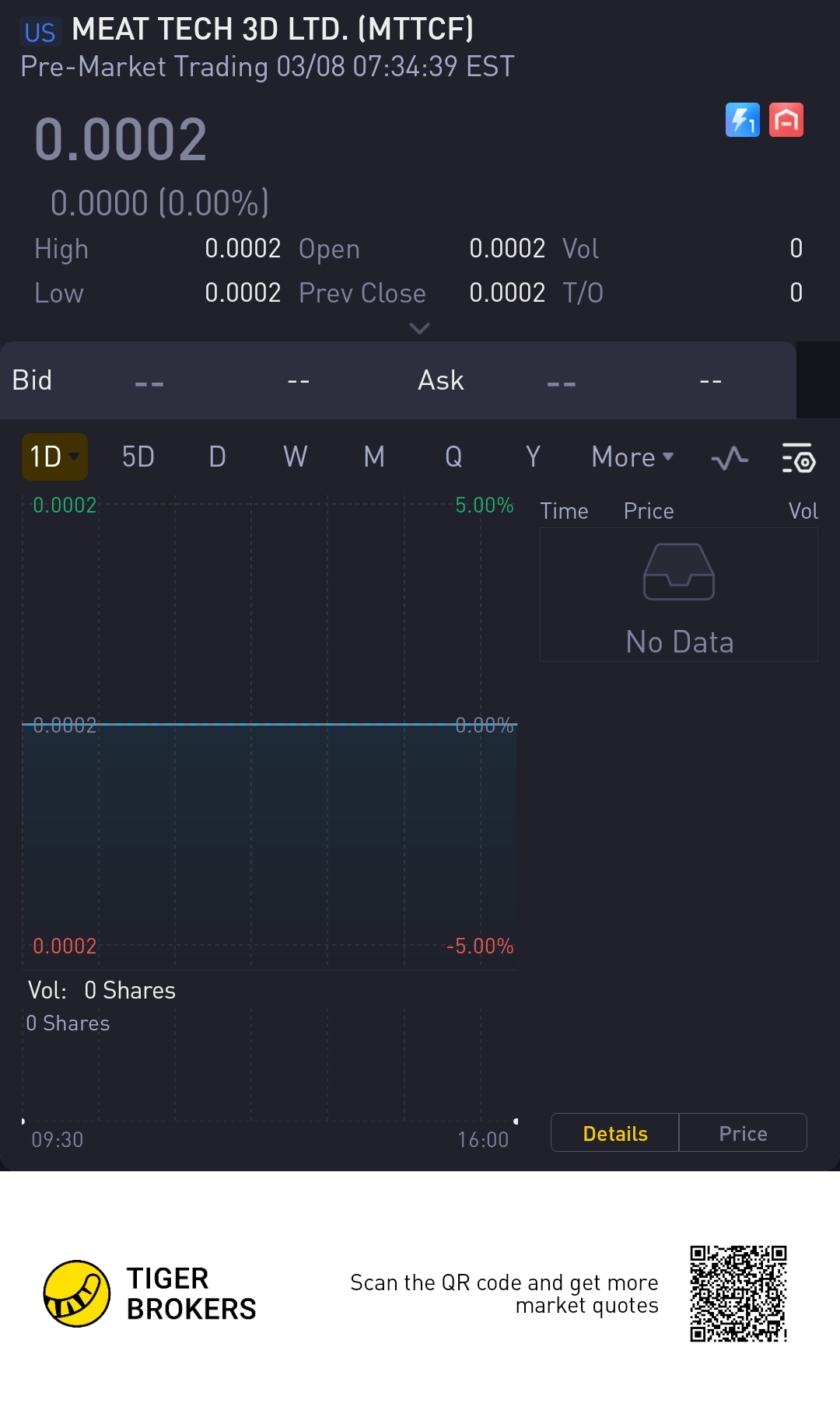840x1417 pixels.
Task: Switch to Price view
Action: [x=743, y=1133]
